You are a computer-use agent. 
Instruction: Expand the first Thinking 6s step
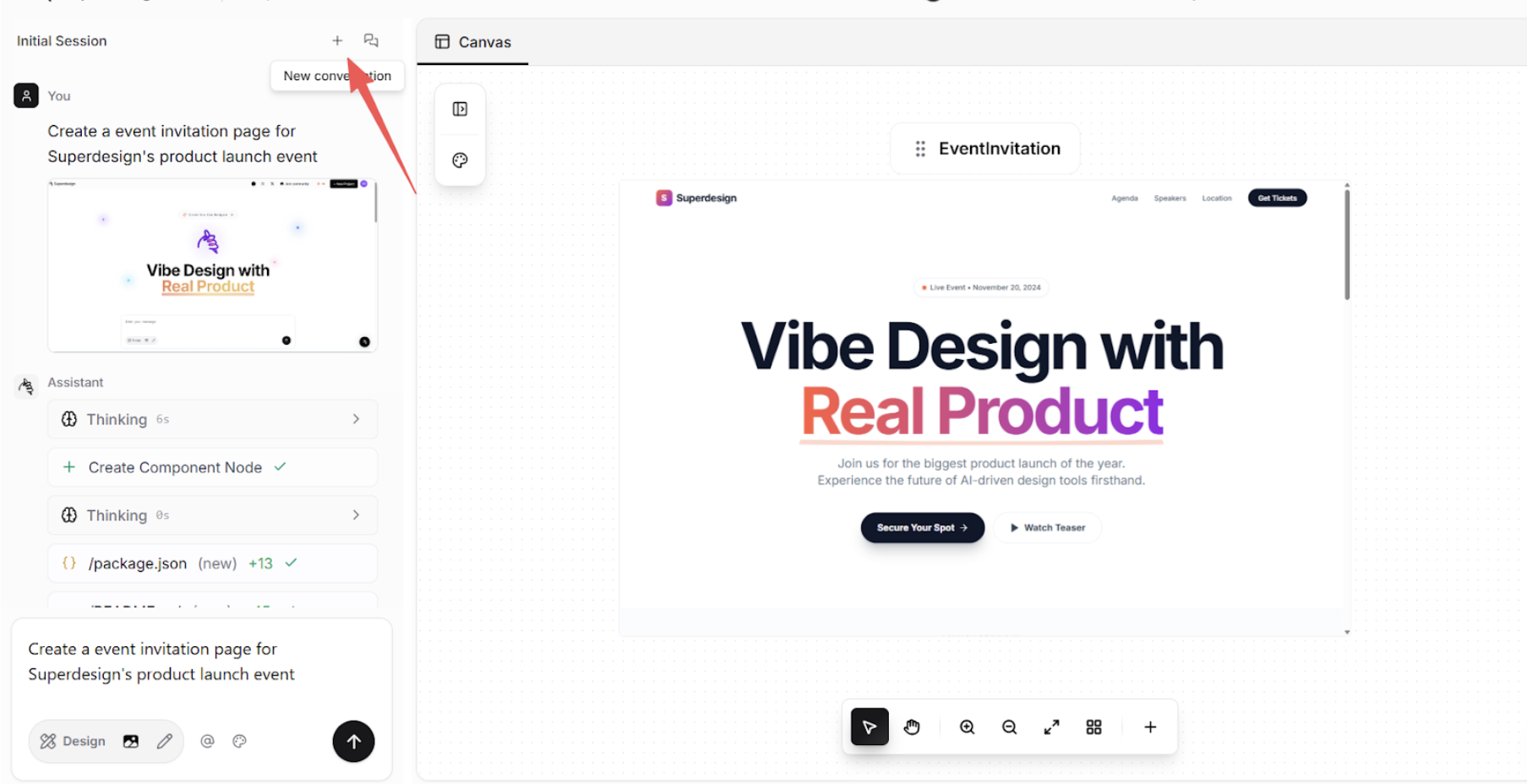pos(212,419)
